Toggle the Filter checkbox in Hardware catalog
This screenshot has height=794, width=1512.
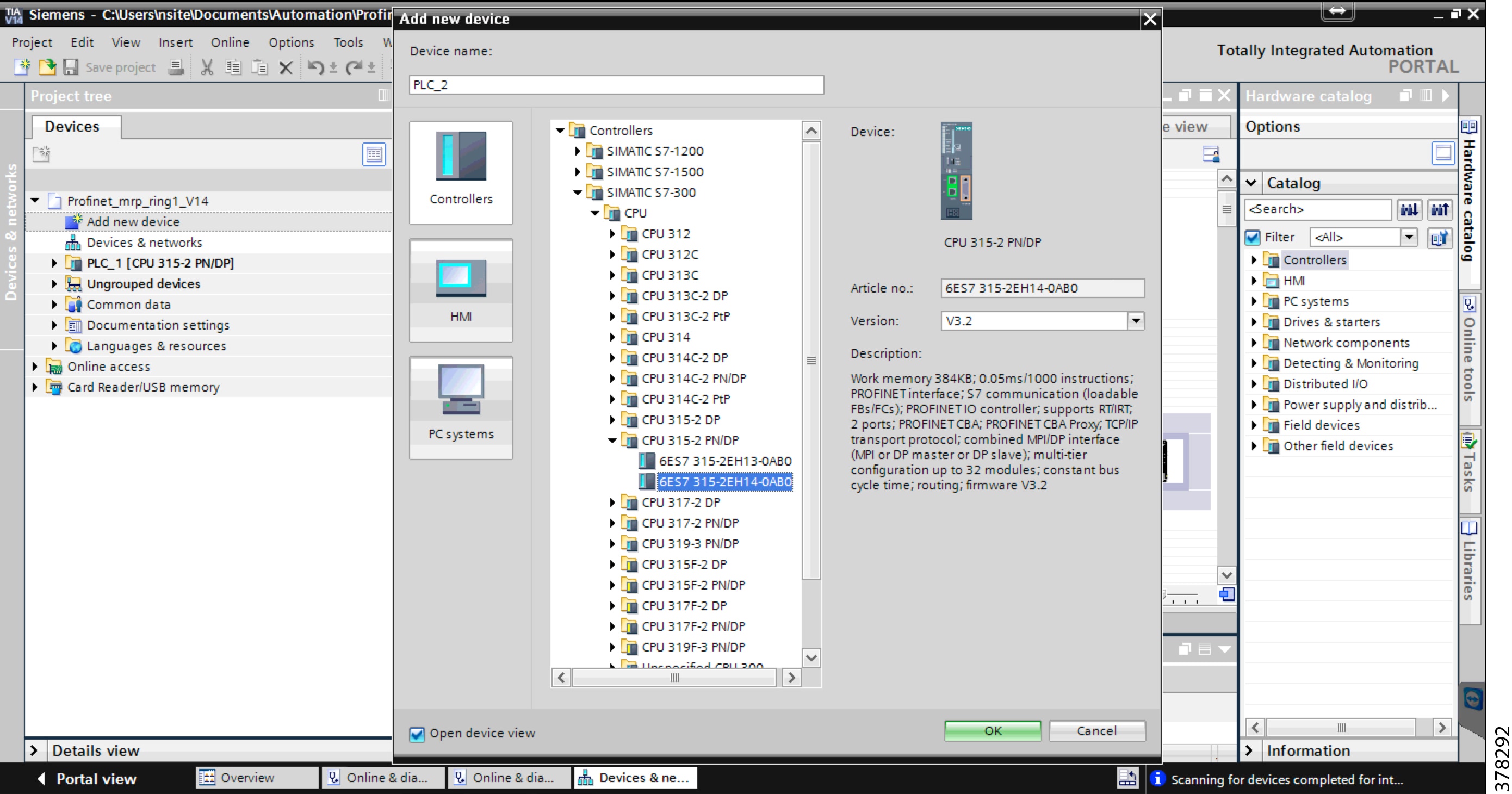click(1252, 238)
